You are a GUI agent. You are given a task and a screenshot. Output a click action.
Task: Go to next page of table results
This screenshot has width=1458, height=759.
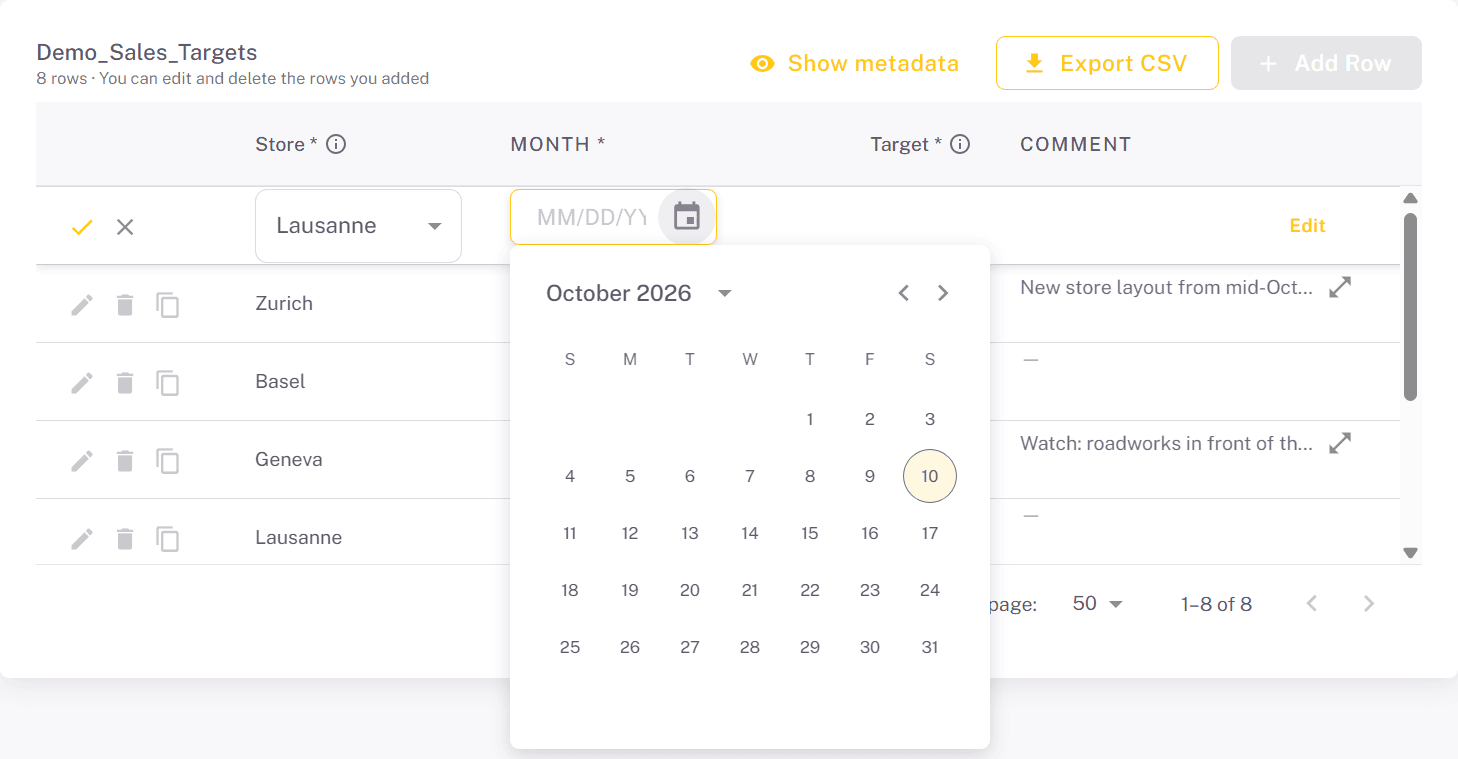click(1369, 604)
